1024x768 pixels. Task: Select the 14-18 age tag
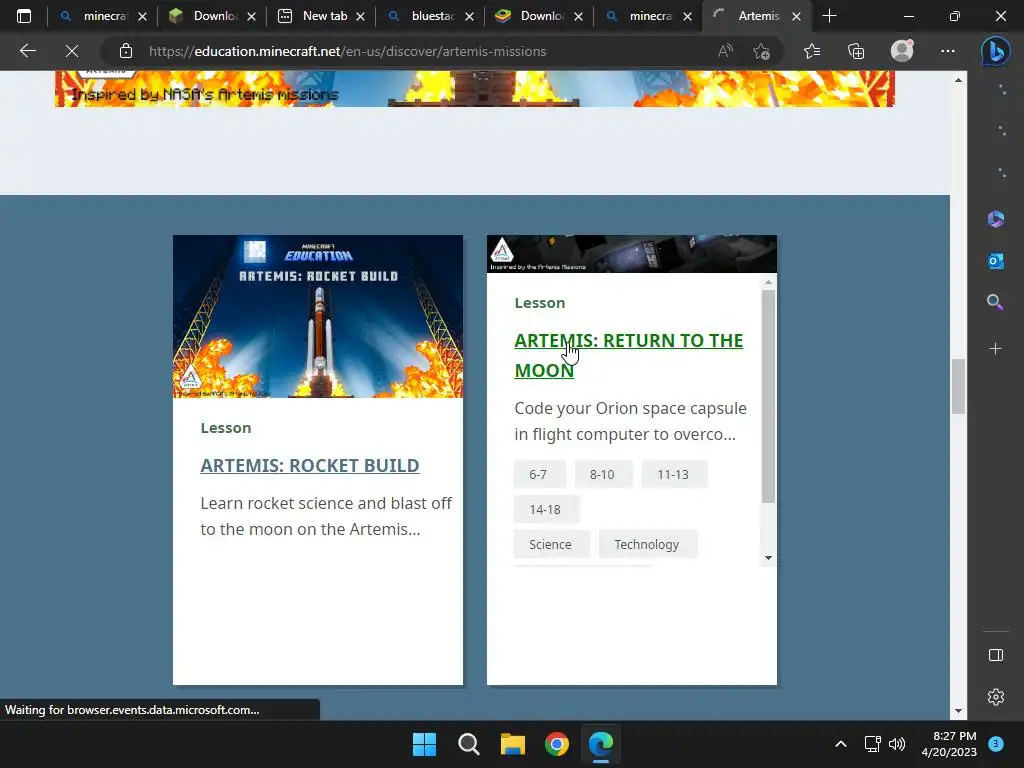pyautogui.click(x=545, y=509)
